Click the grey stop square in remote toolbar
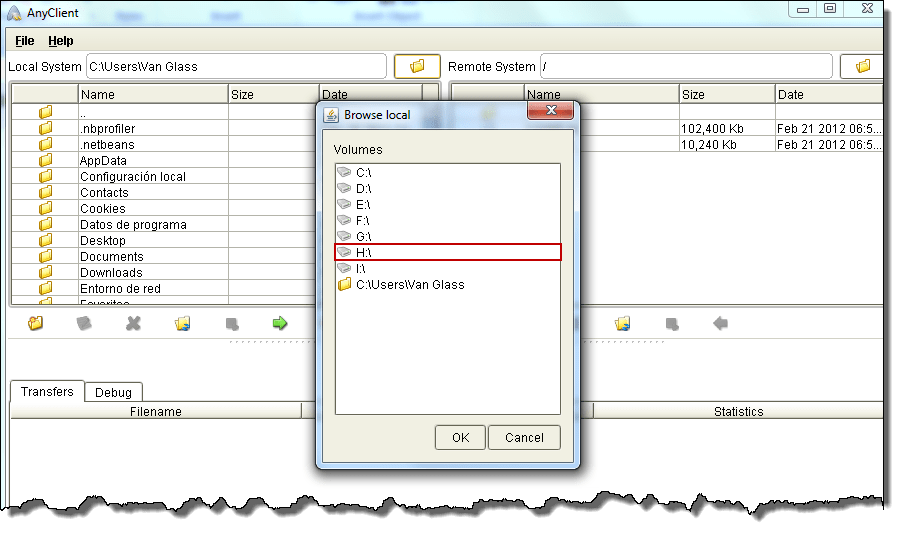This screenshot has height=536, width=900. pyautogui.click(x=672, y=324)
